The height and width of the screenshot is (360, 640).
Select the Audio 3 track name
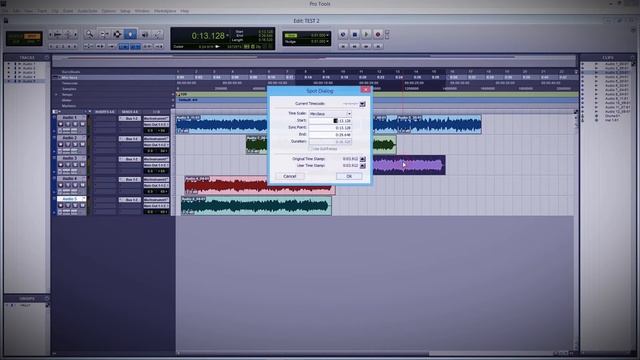point(71,158)
